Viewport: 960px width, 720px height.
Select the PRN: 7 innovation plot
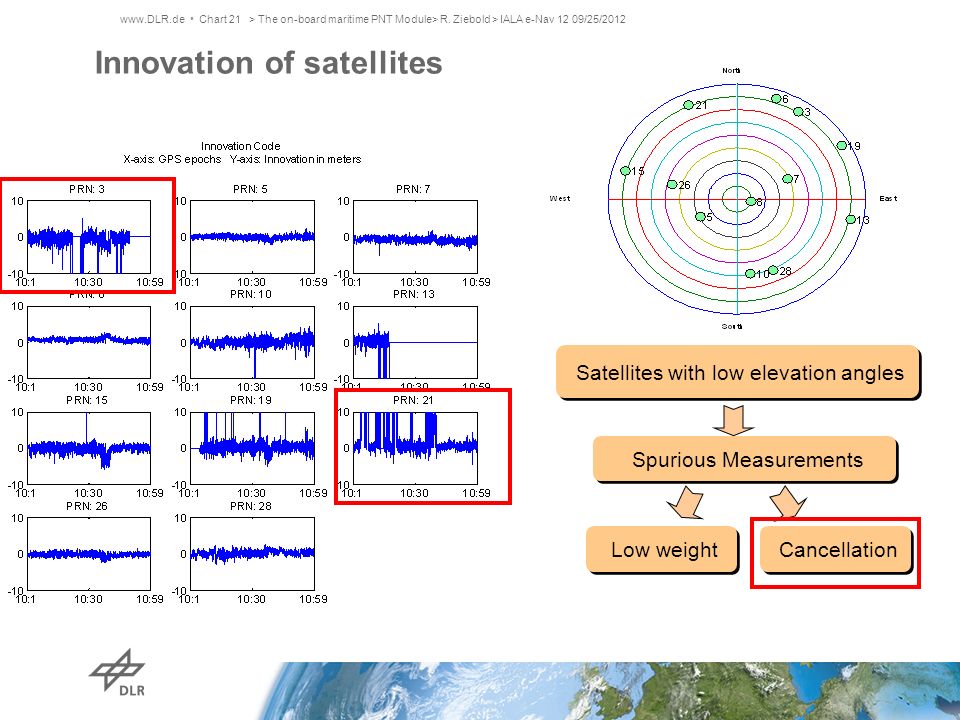(x=415, y=236)
